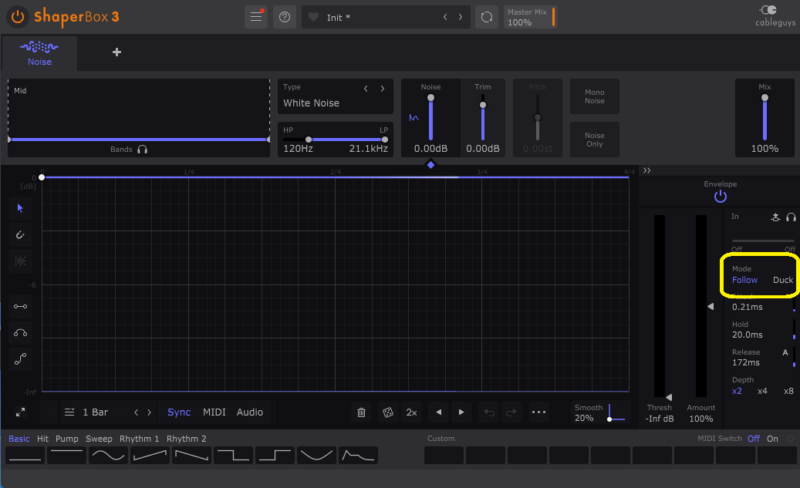Add a new shaper with plus button
Image resolution: width=800 pixels, height=488 pixels.
pos(117,52)
